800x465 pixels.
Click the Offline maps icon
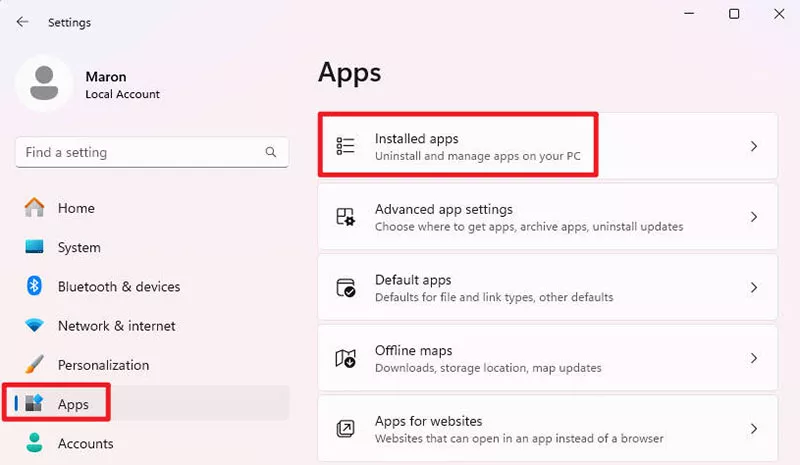pyautogui.click(x=345, y=358)
